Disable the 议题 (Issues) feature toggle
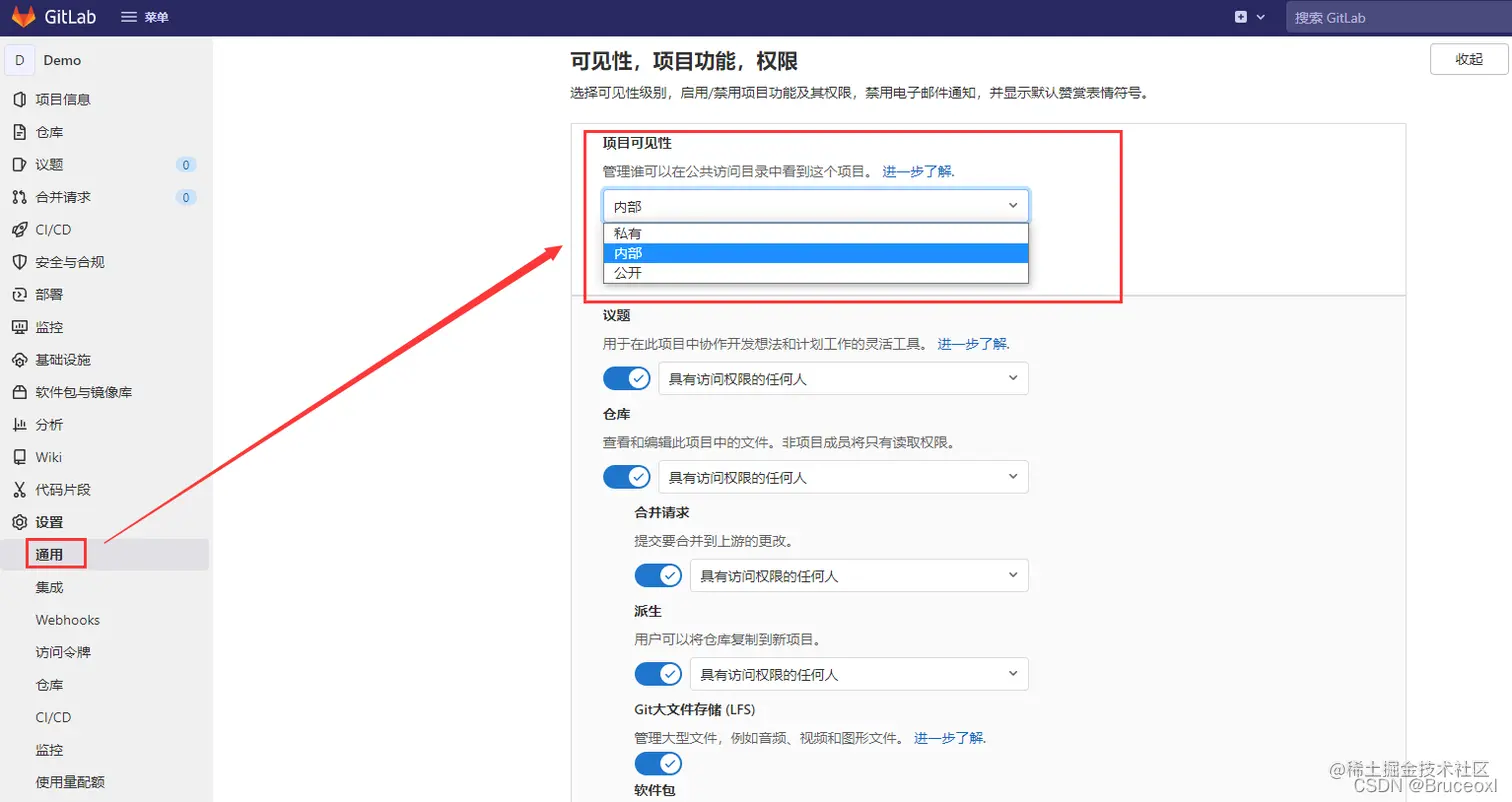The image size is (1512, 802). [x=626, y=378]
